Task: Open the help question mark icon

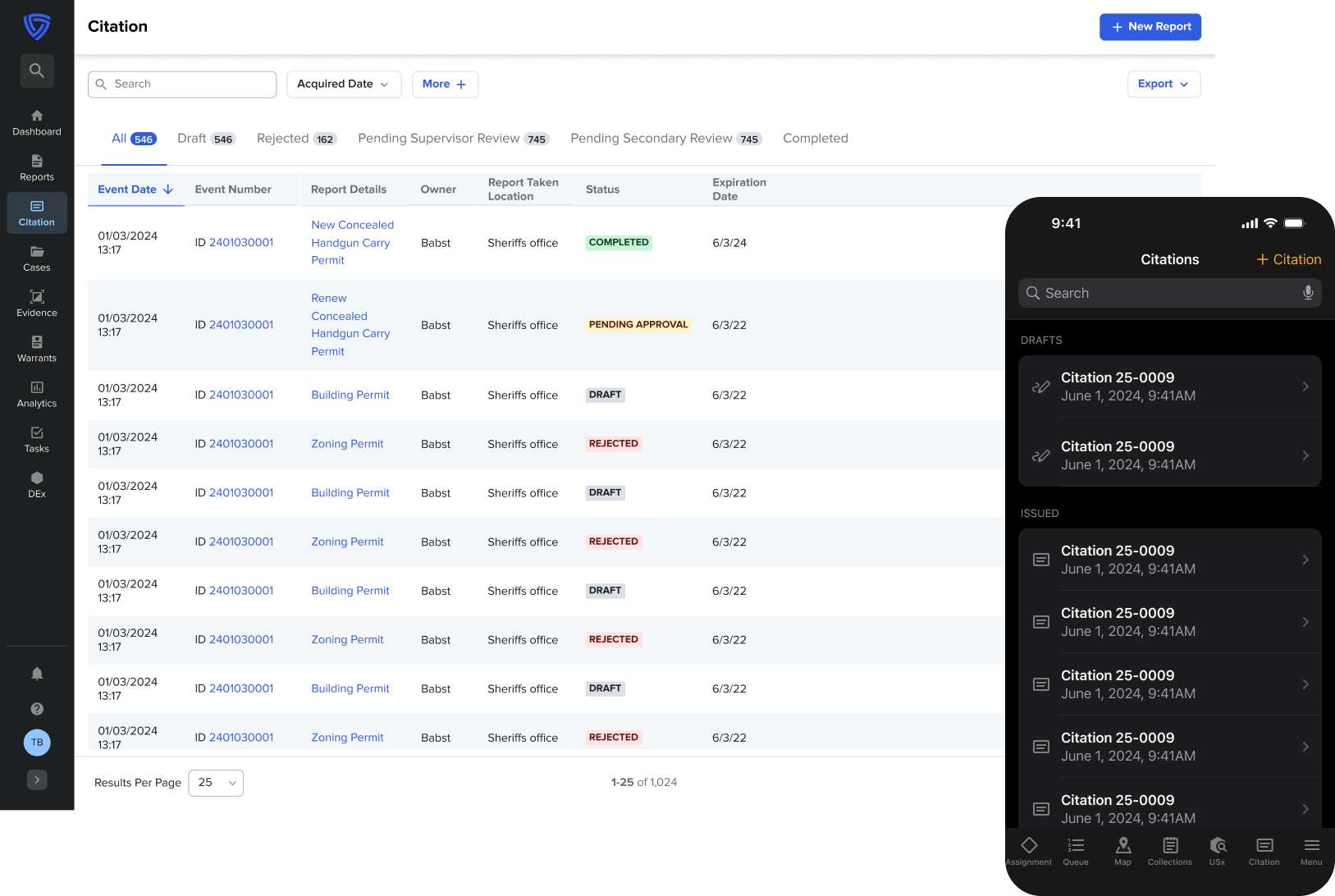Action: click(37, 709)
